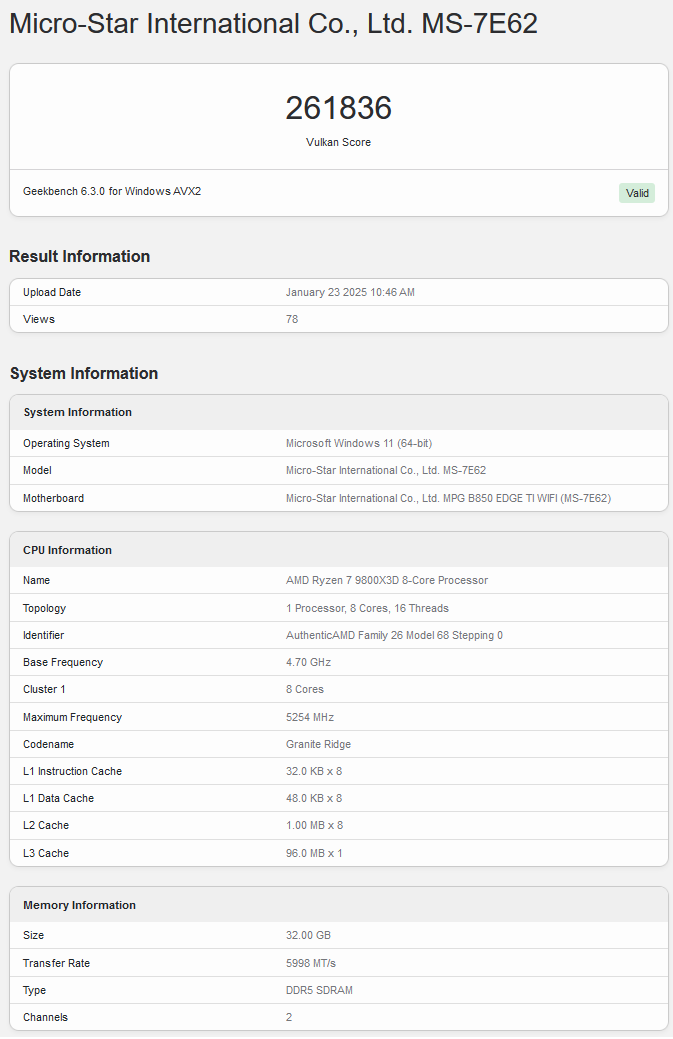Image resolution: width=673 pixels, height=1039 pixels.
Task: Click the Vulkan Score label
Action: coord(338,142)
